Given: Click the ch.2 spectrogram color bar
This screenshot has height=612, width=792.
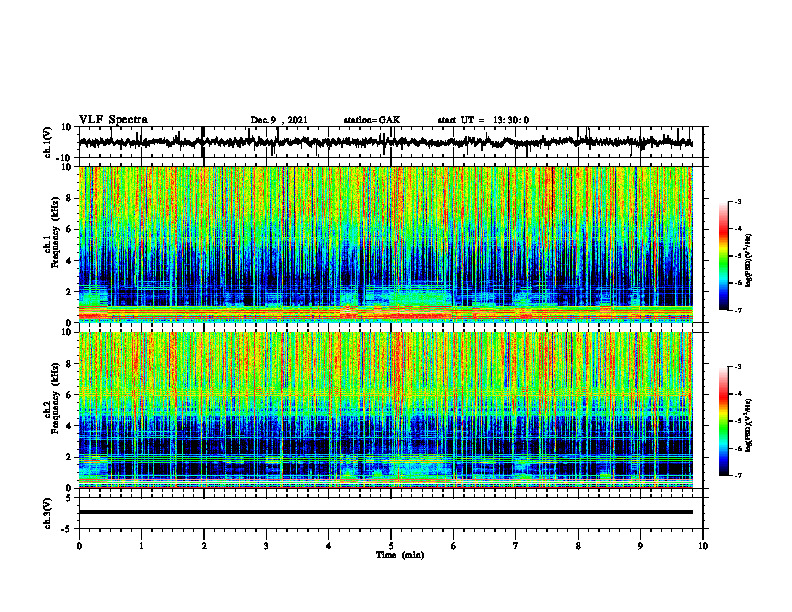Looking at the screenshot, I should pos(723,421).
